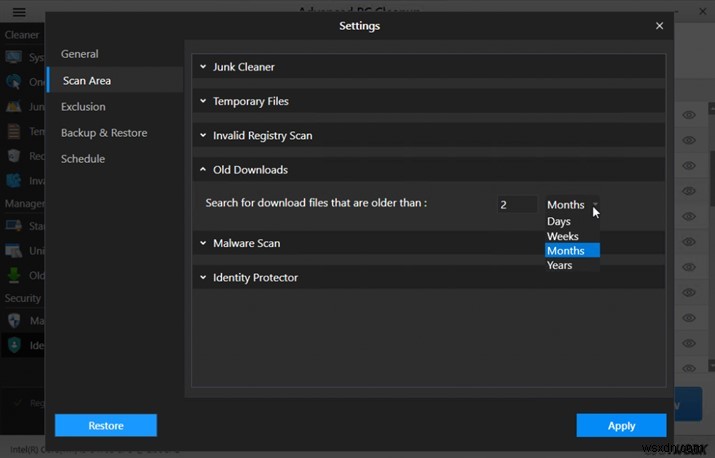Choose Years from the time unit list
This screenshot has width=715, height=458.
560,265
